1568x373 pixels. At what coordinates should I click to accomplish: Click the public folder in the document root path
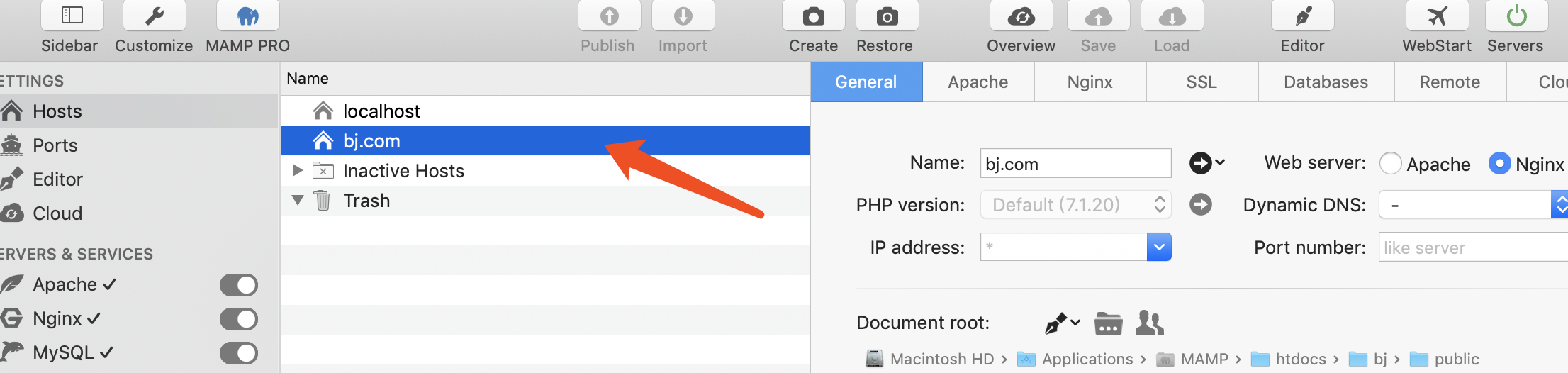(x=1445, y=359)
